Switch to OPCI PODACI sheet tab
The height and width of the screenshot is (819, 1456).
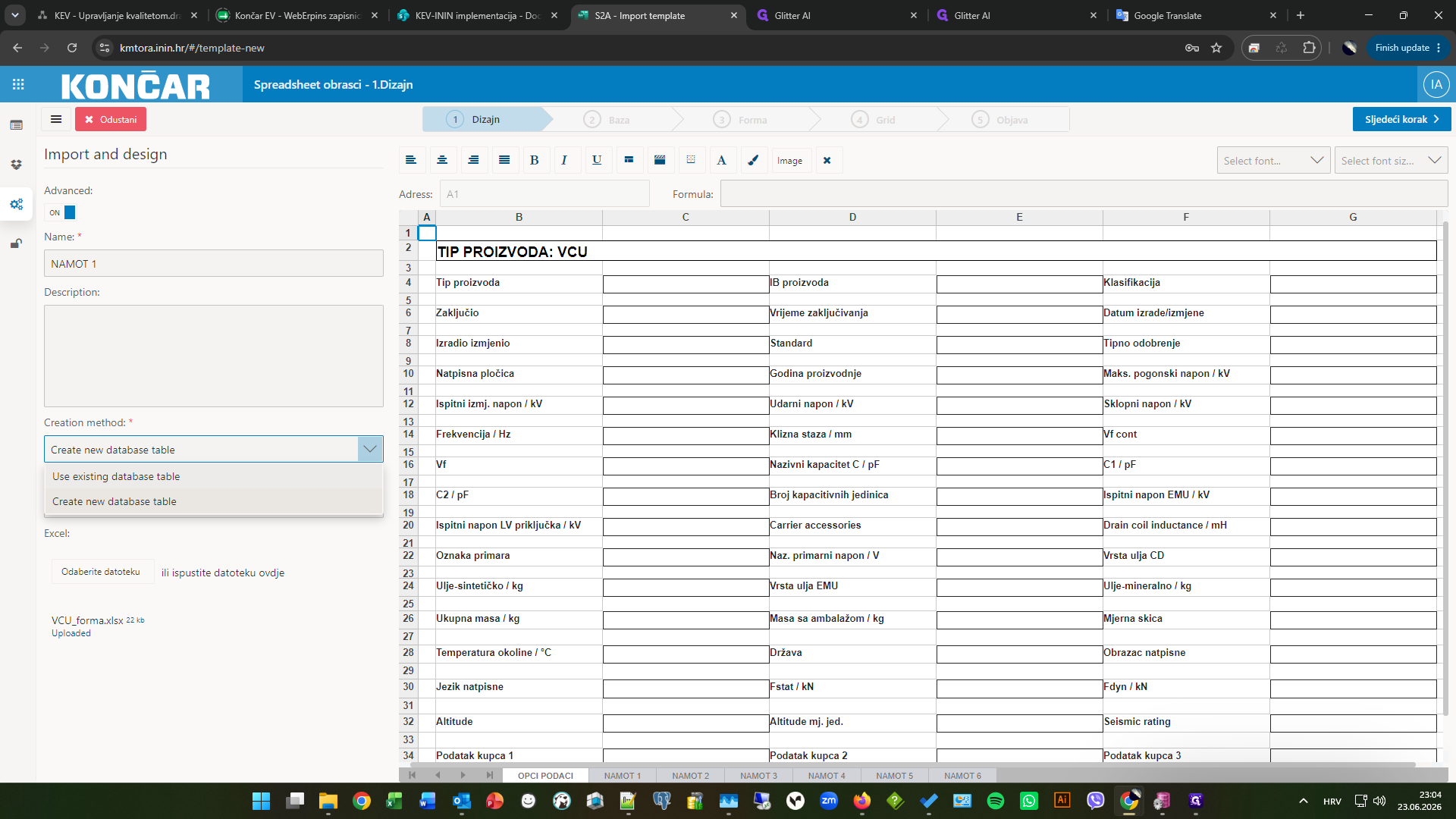[545, 776]
